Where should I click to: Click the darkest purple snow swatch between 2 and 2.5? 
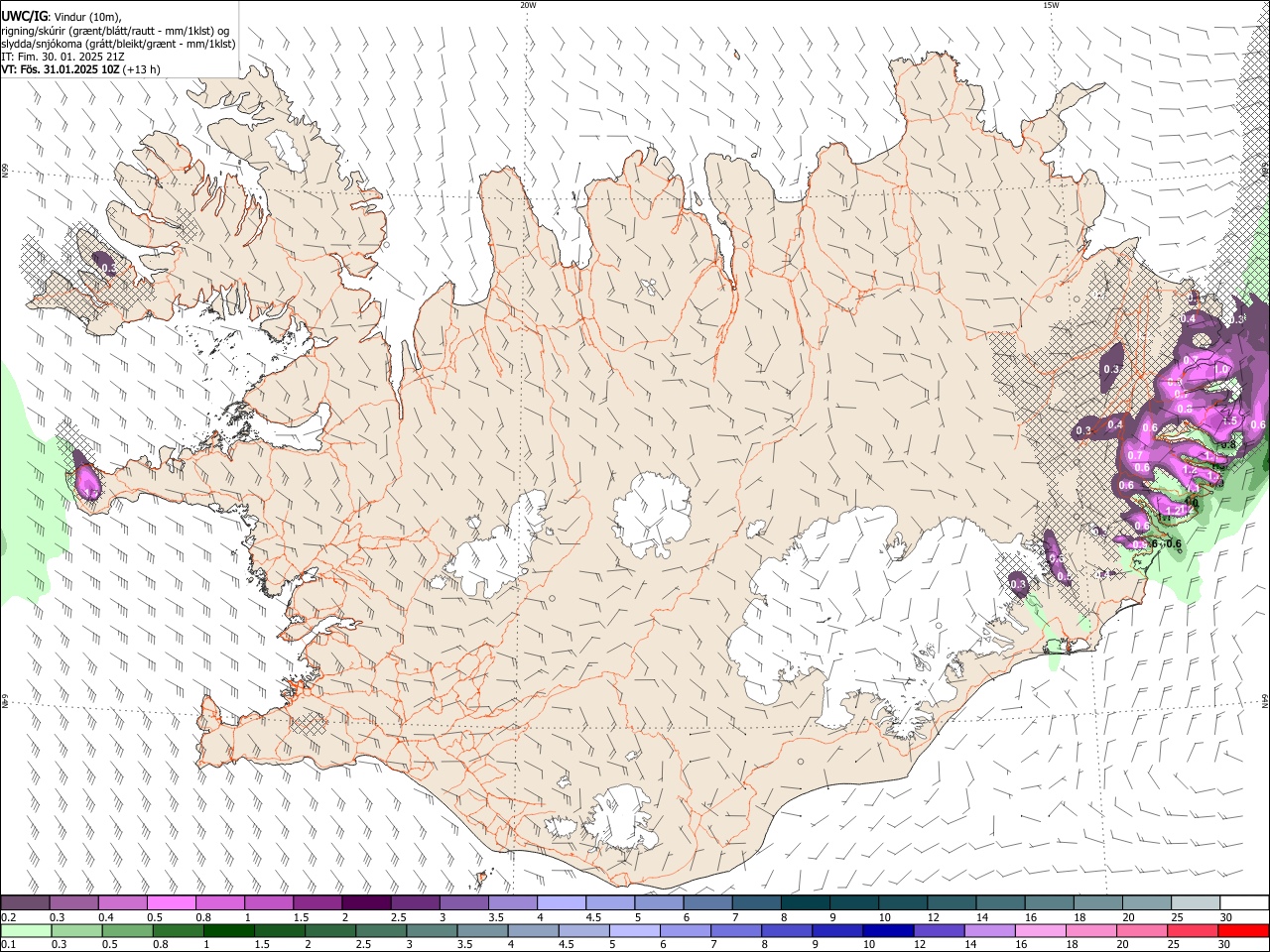pyautogui.click(x=365, y=902)
